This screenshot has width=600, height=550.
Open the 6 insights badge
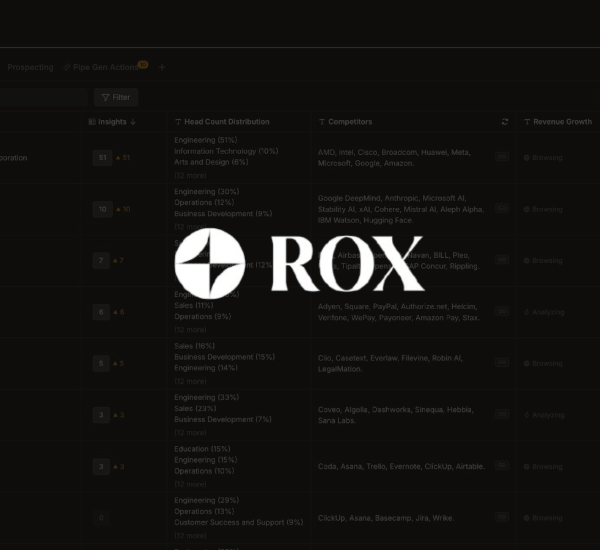[101, 312]
